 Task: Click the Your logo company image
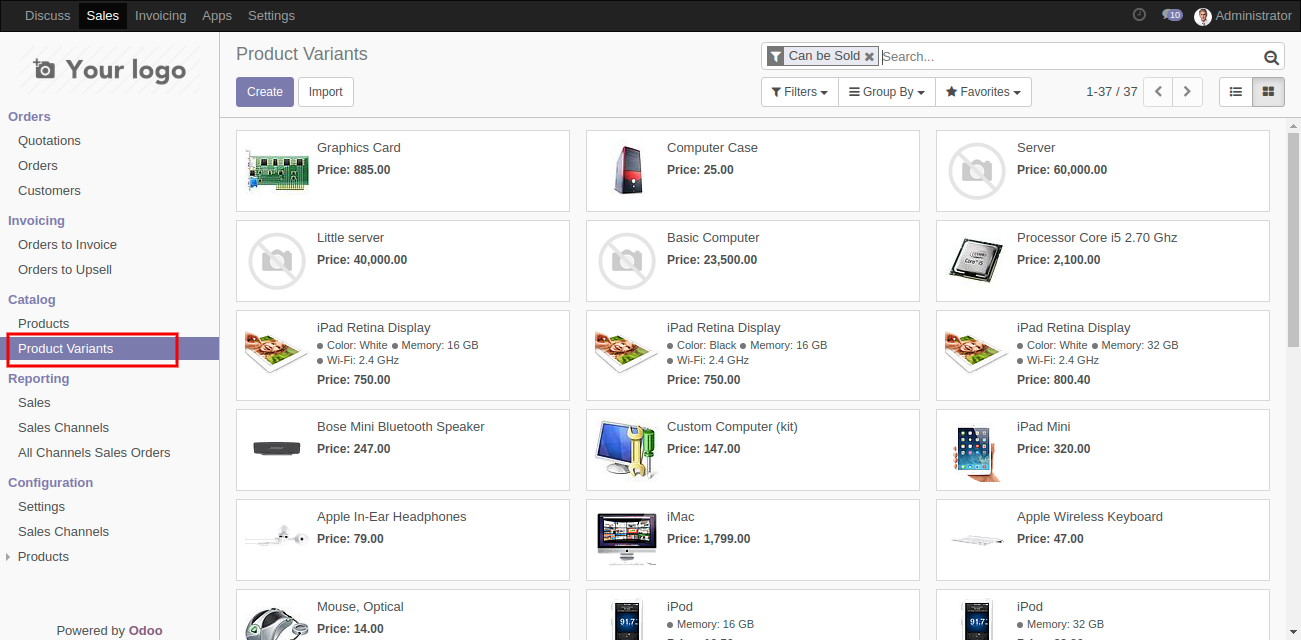[107, 70]
